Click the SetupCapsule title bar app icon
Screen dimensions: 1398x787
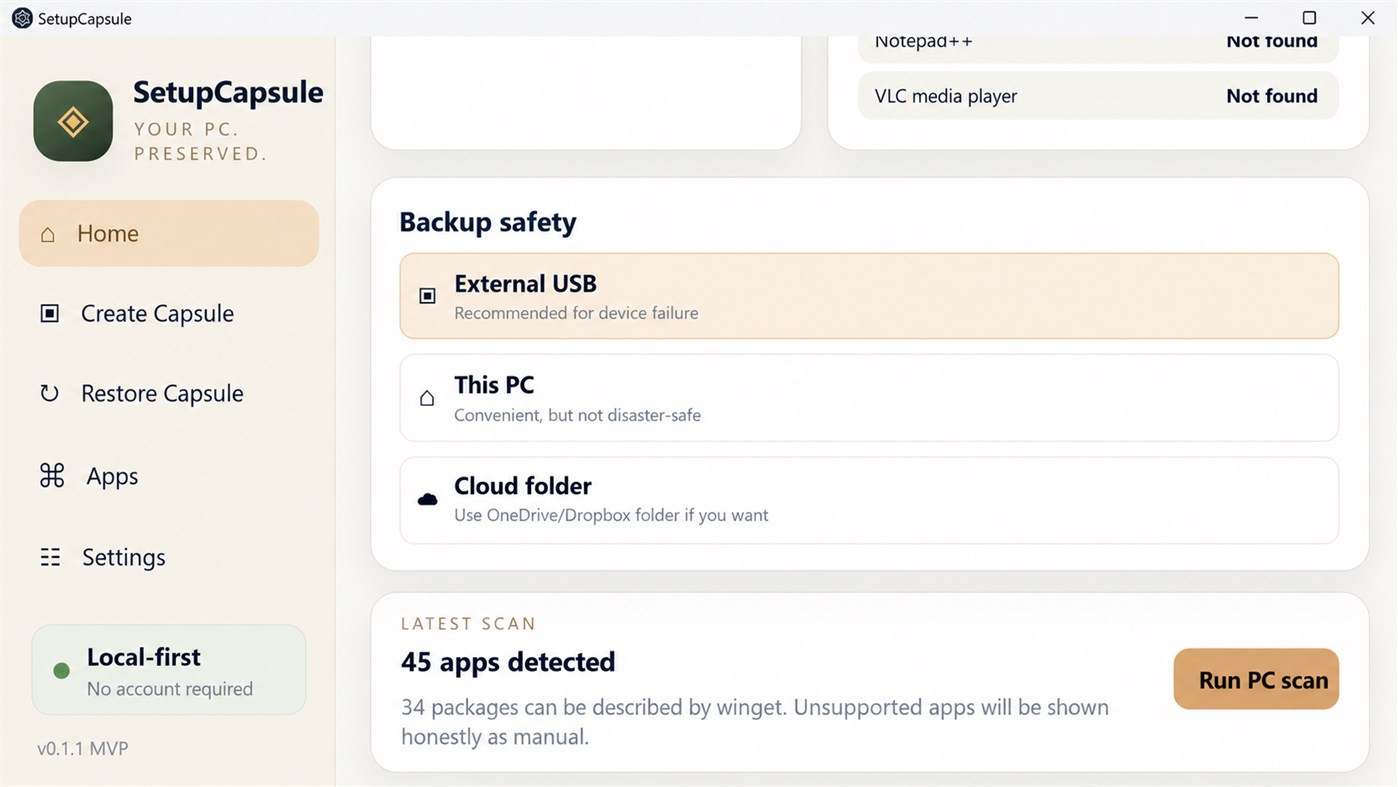pos(22,18)
